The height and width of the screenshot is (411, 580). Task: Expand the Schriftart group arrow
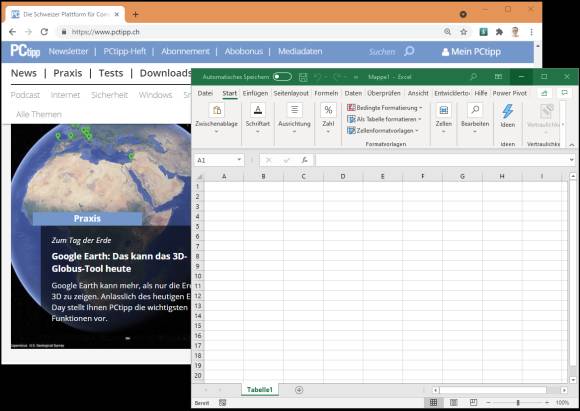click(258, 132)
